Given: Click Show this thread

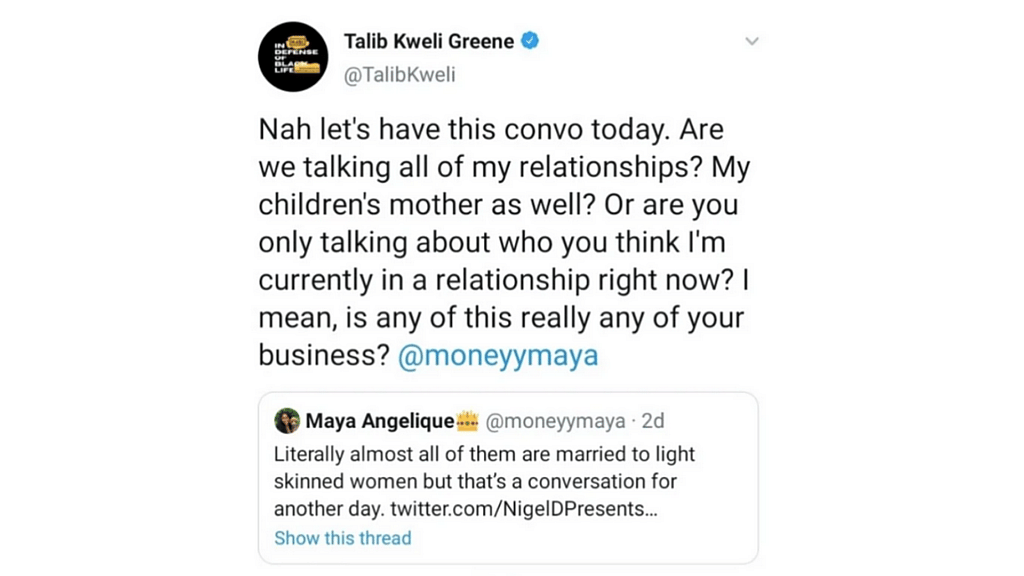Looking at the screenshot, I should [342, 538].
